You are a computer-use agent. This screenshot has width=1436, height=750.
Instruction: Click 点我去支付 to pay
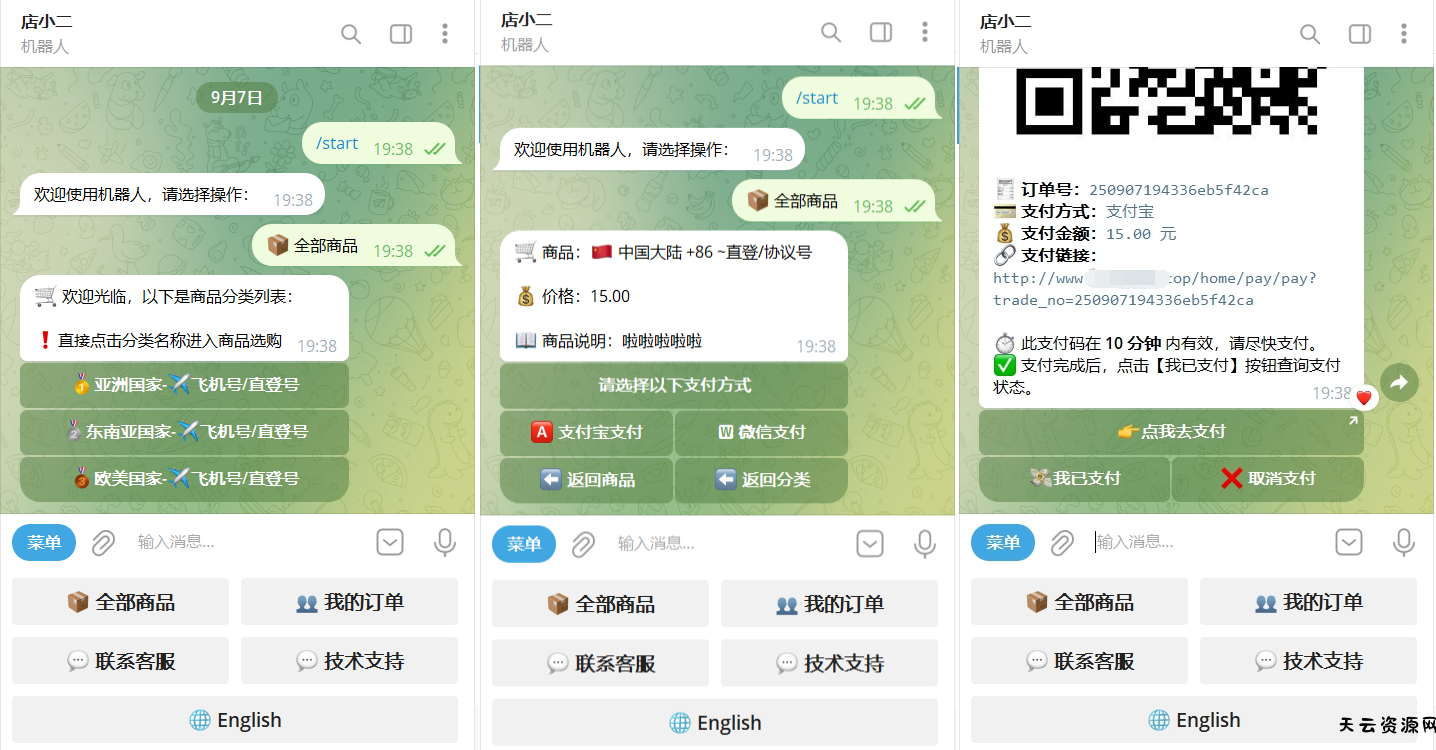click(x=1170, y=431)
